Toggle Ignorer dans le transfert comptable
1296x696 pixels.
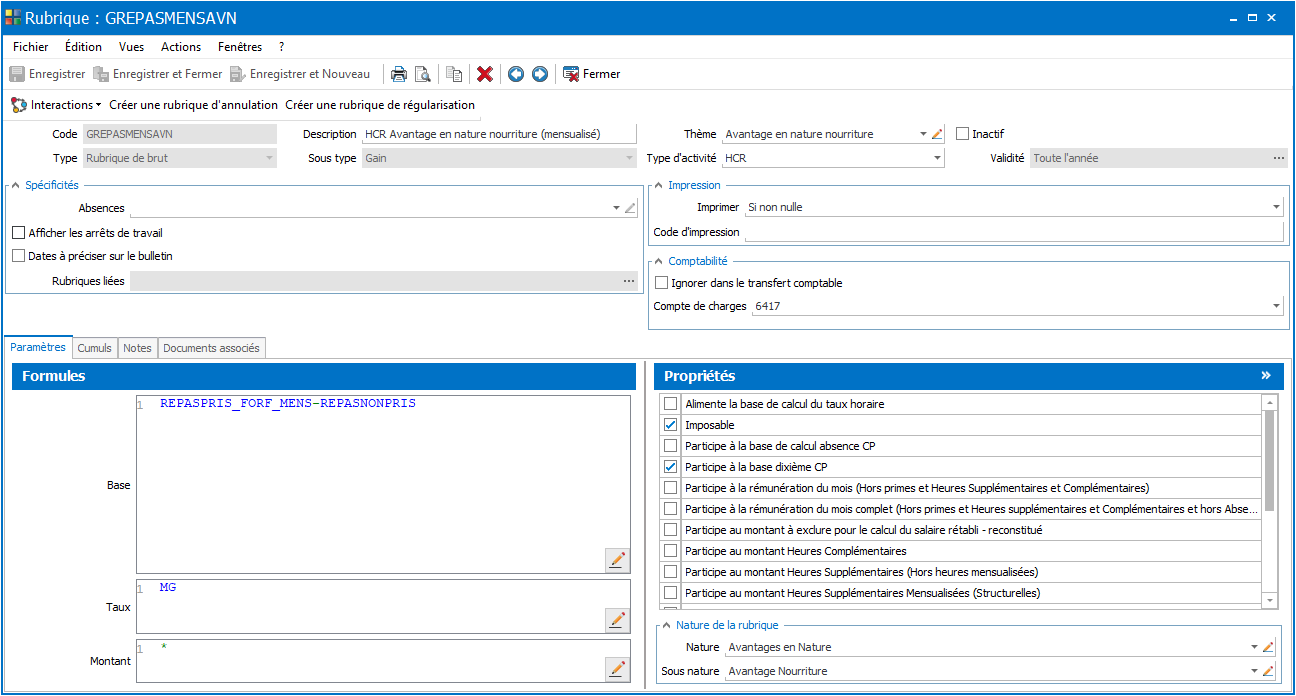[x=661, y=283]
